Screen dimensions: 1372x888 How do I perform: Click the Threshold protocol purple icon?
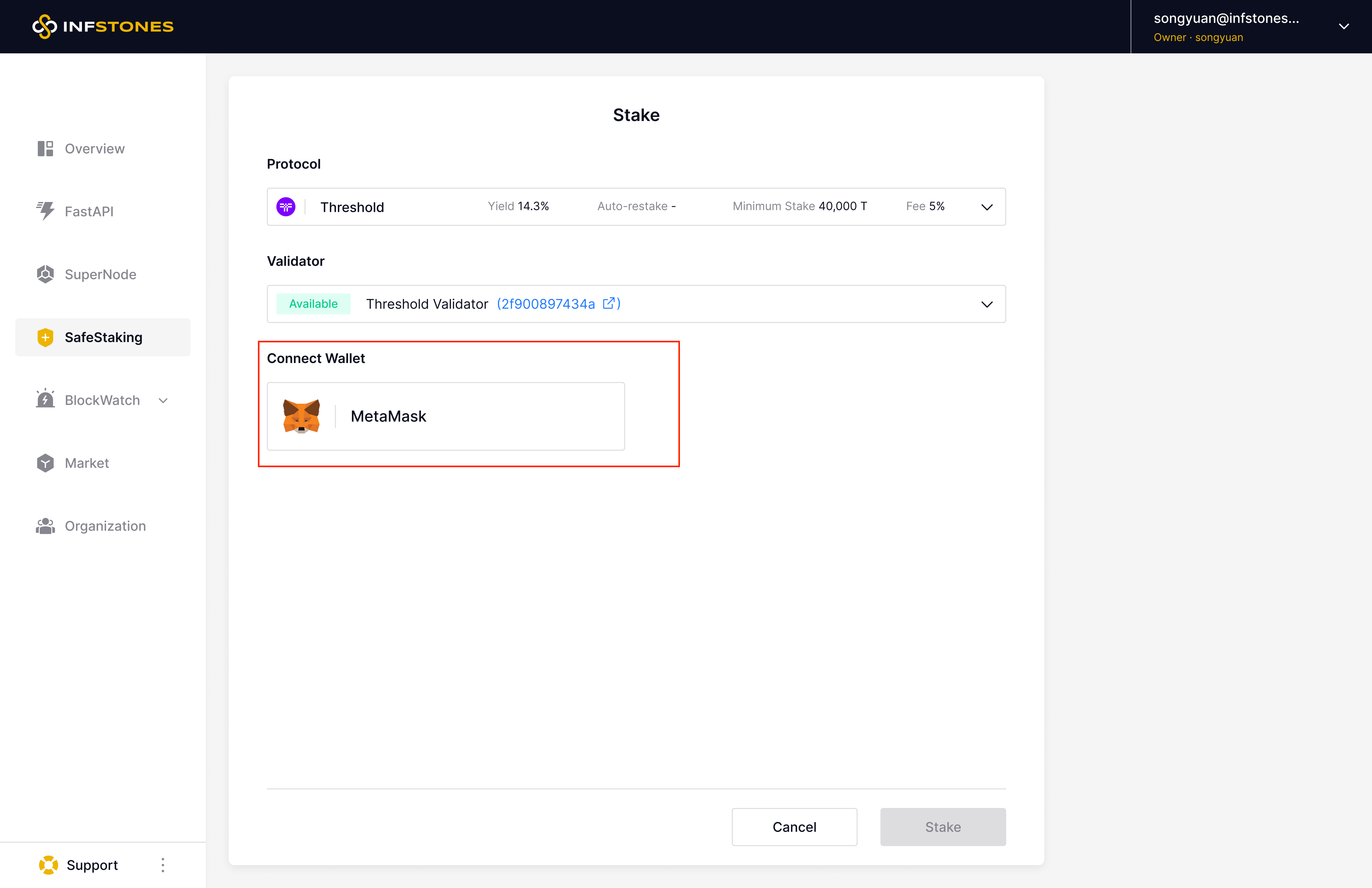click(286, 206)
